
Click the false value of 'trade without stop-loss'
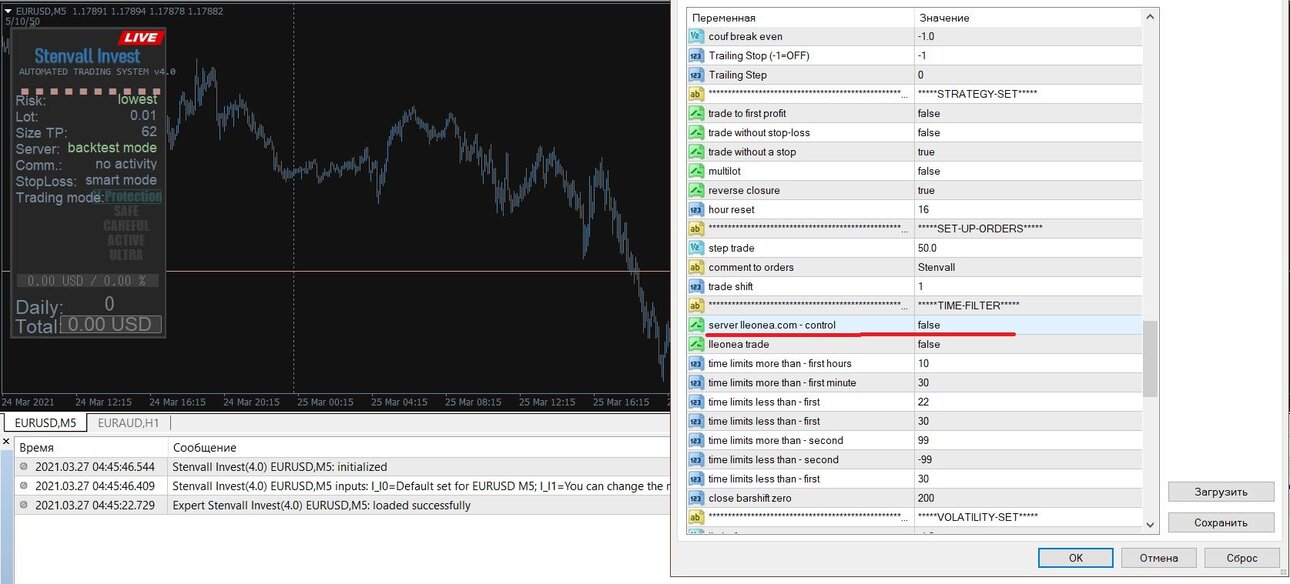[929, 132]
